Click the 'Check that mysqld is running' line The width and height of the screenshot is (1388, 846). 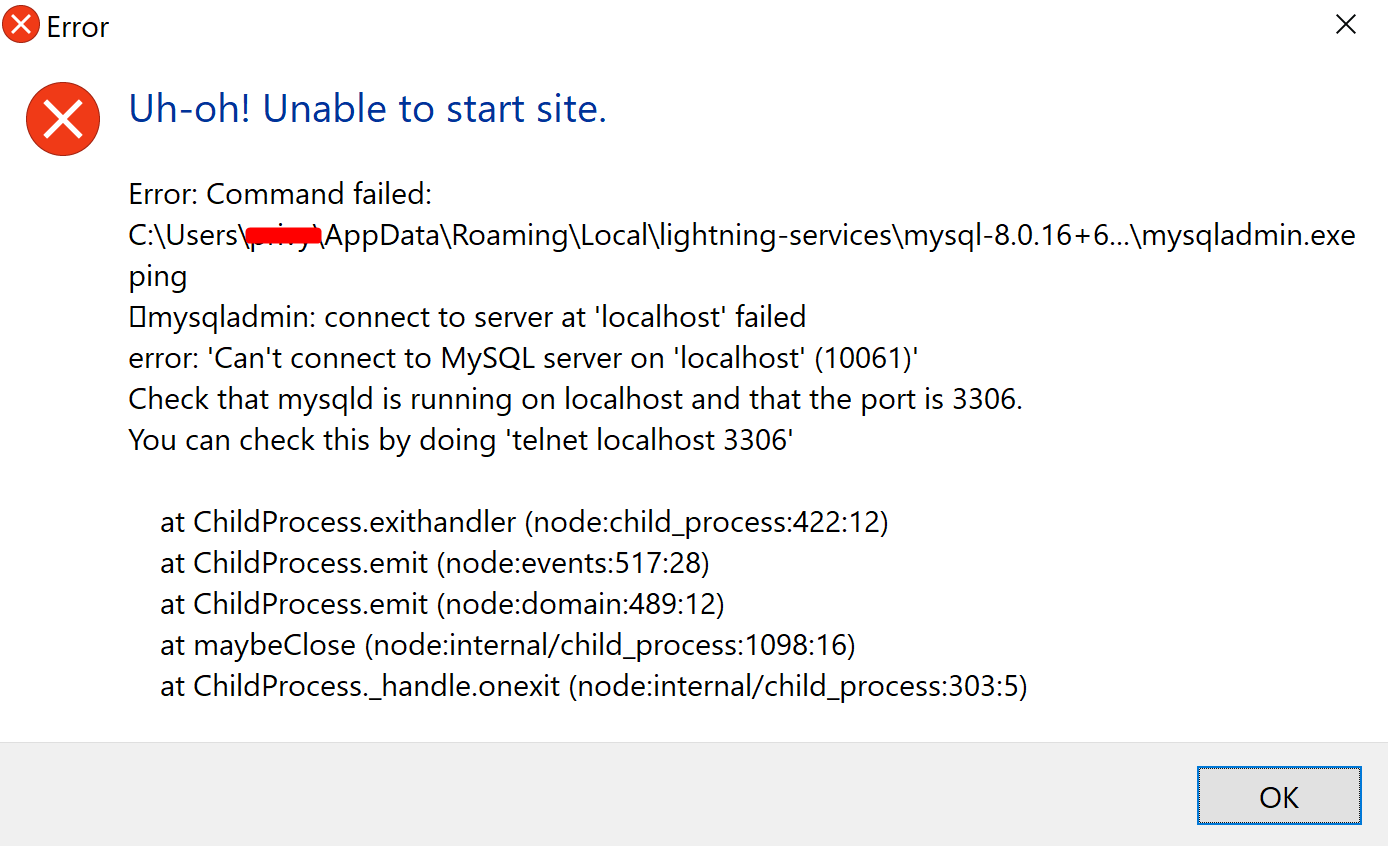[575, 399]
